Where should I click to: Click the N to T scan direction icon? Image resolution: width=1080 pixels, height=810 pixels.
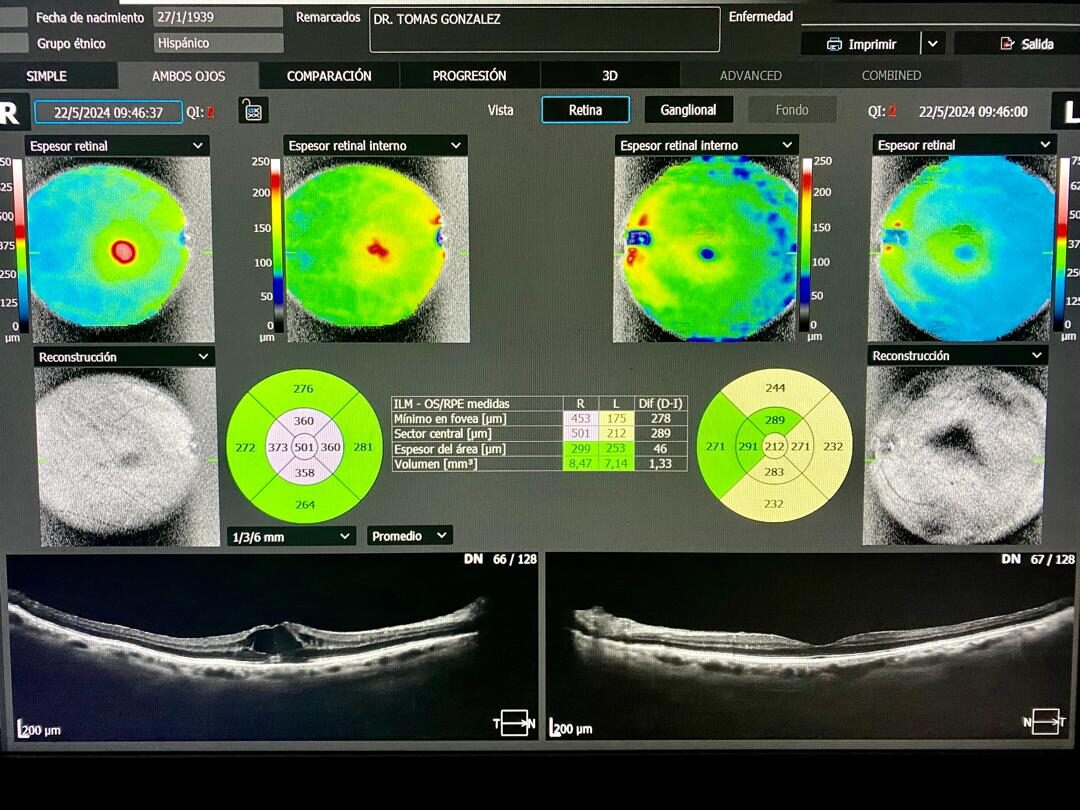tap(1045, 721)
